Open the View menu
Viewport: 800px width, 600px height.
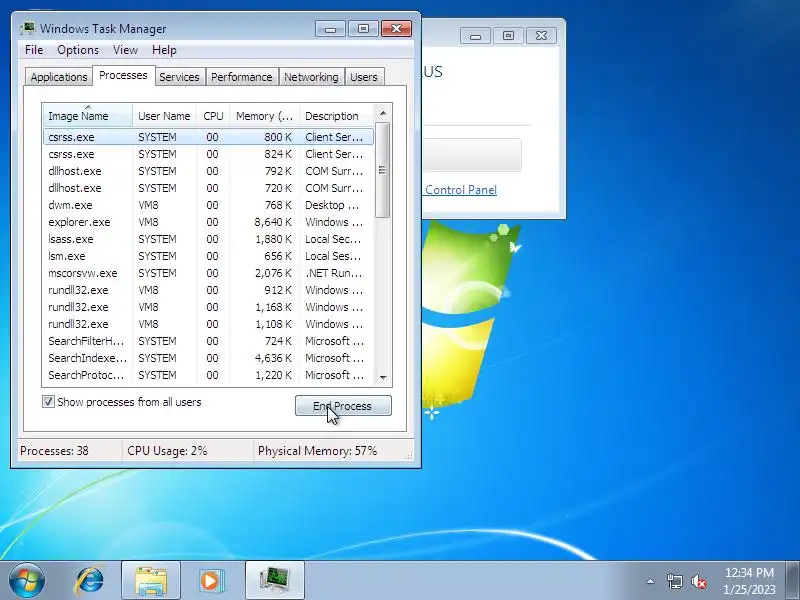pyautogui.click(x=125, y=50)
